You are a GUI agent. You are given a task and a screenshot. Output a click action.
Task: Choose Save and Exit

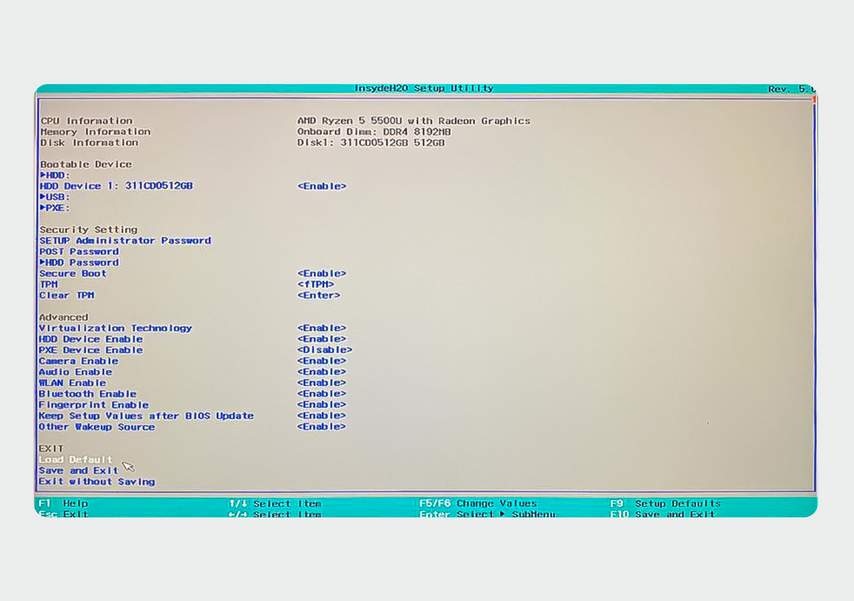tap(78, 471)
